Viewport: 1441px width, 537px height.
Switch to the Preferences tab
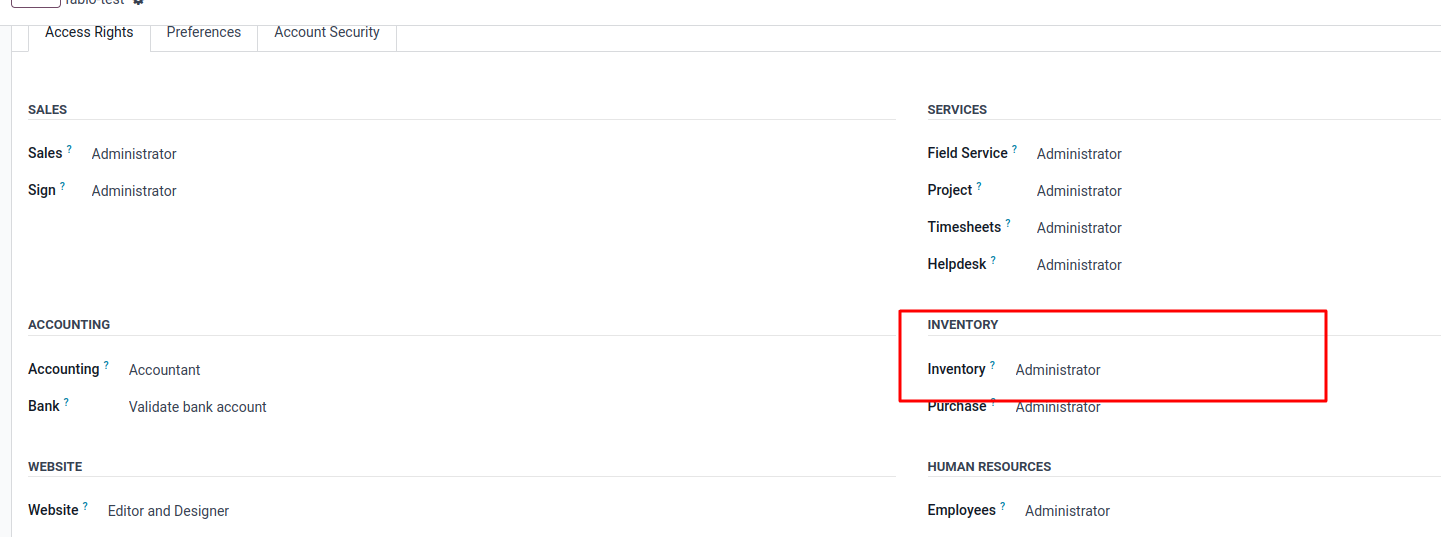[x=204, y=32]
